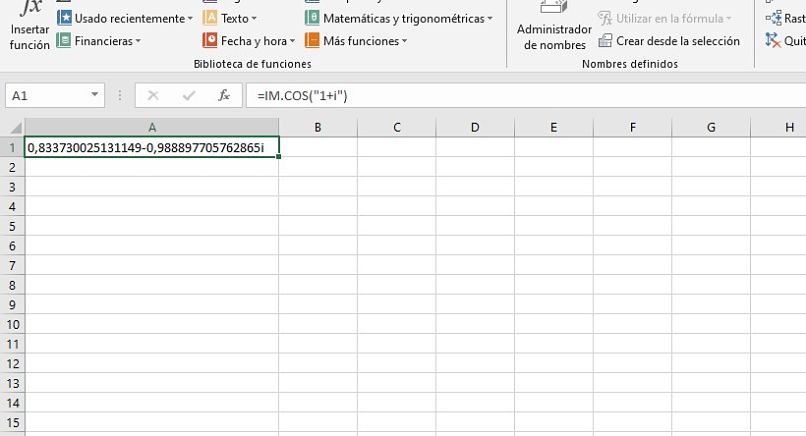Select row 5 header
This screenshot has width=806, height=436.
(12, 226)
